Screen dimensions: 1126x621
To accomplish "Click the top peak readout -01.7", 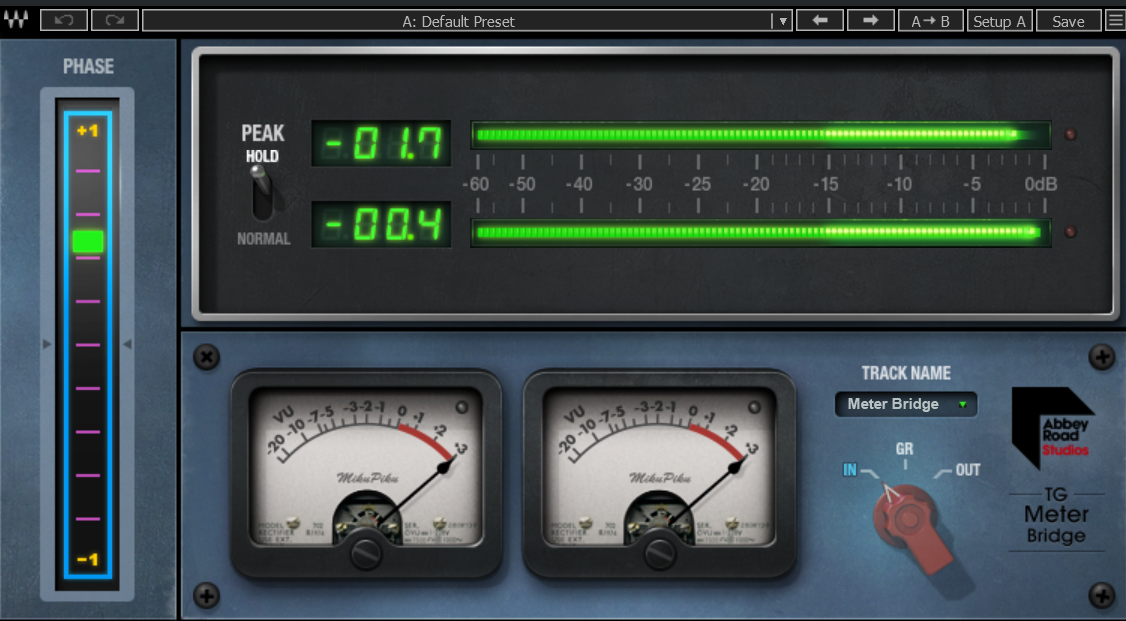I will pyautogui.click(x=381, y=143).
